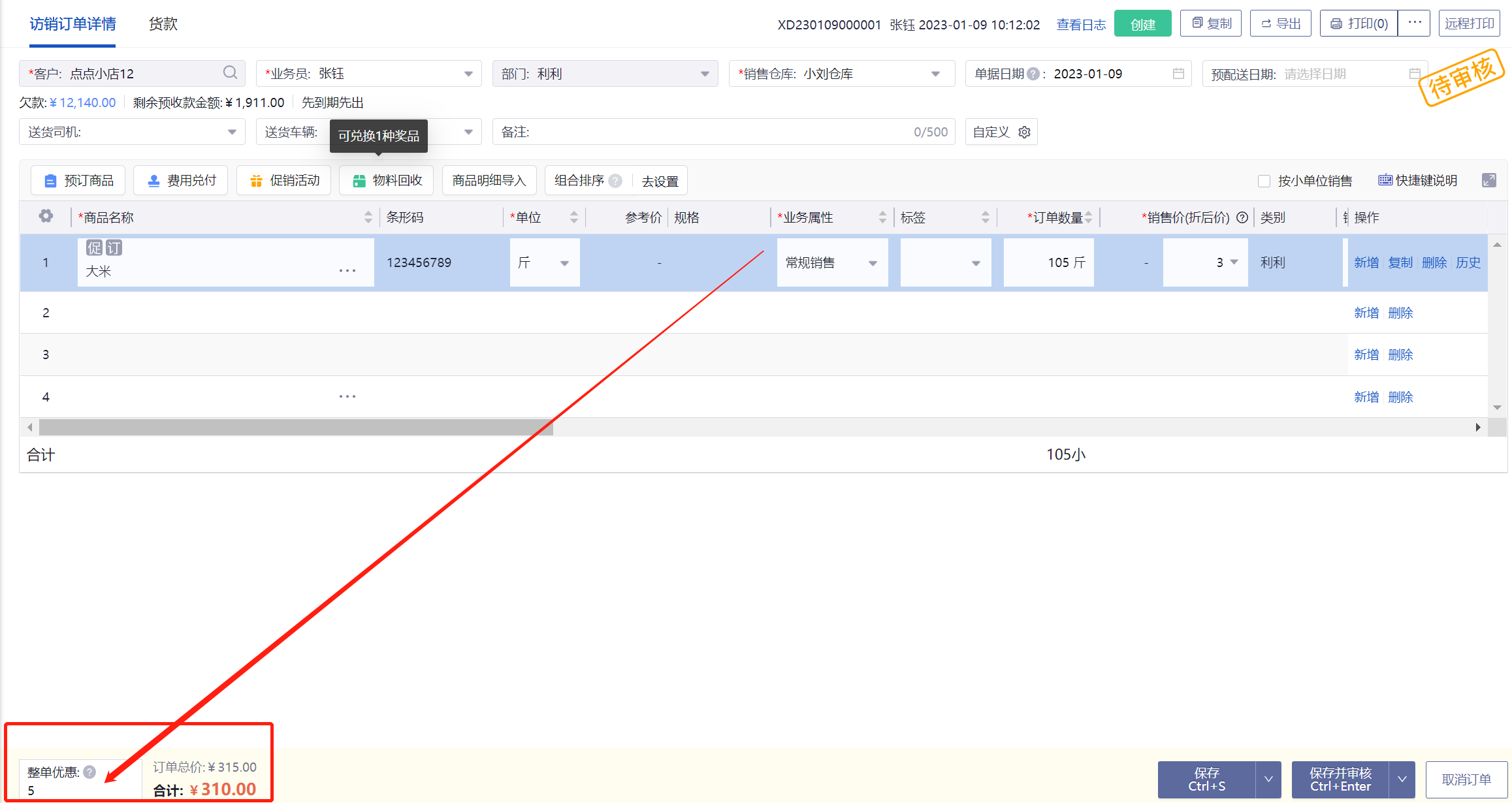Open the 预配送日期 calendar icon
This screenshot has height=803, width=1512.
(x=1414, y=74)
